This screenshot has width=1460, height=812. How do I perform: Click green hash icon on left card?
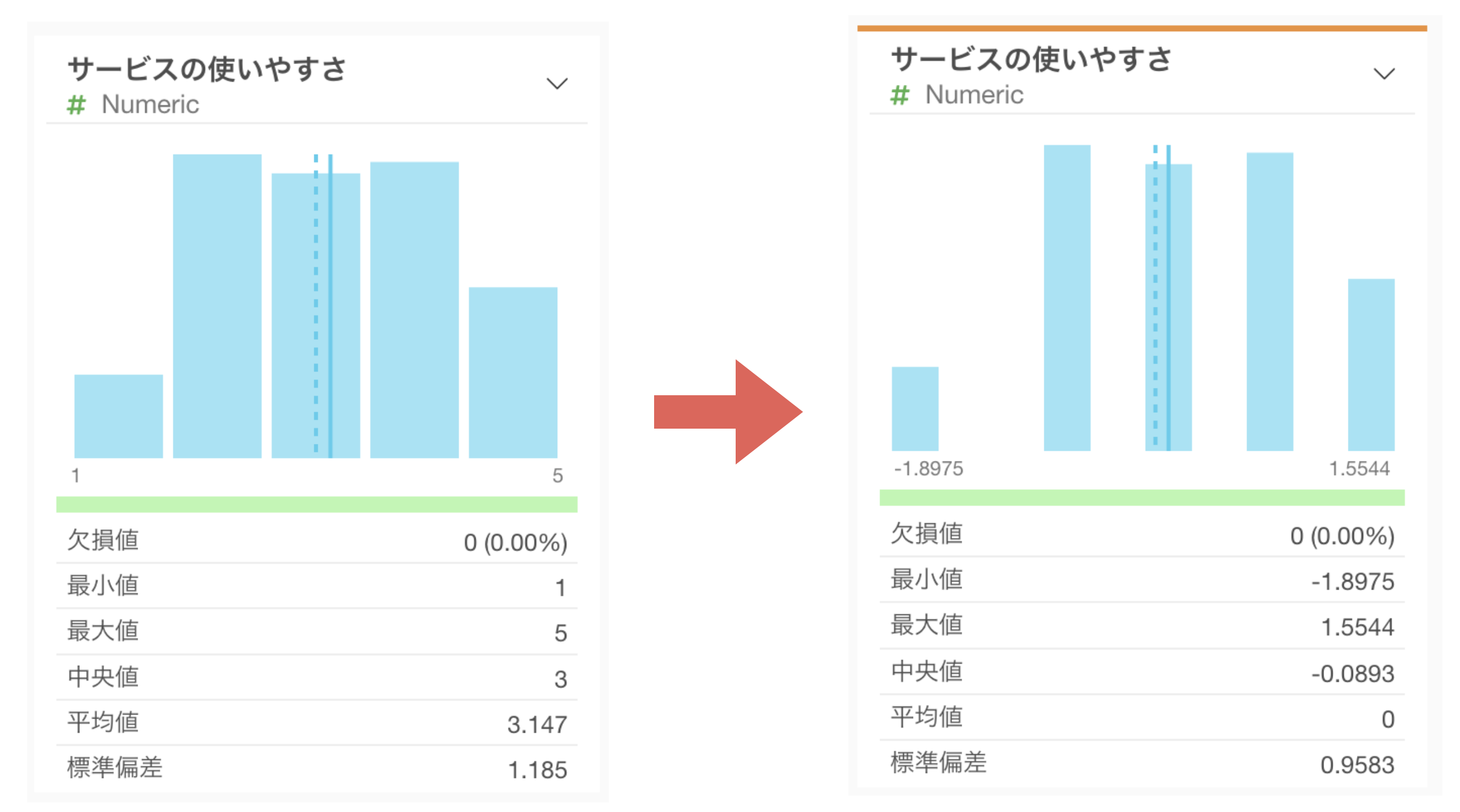click(76, 105)
